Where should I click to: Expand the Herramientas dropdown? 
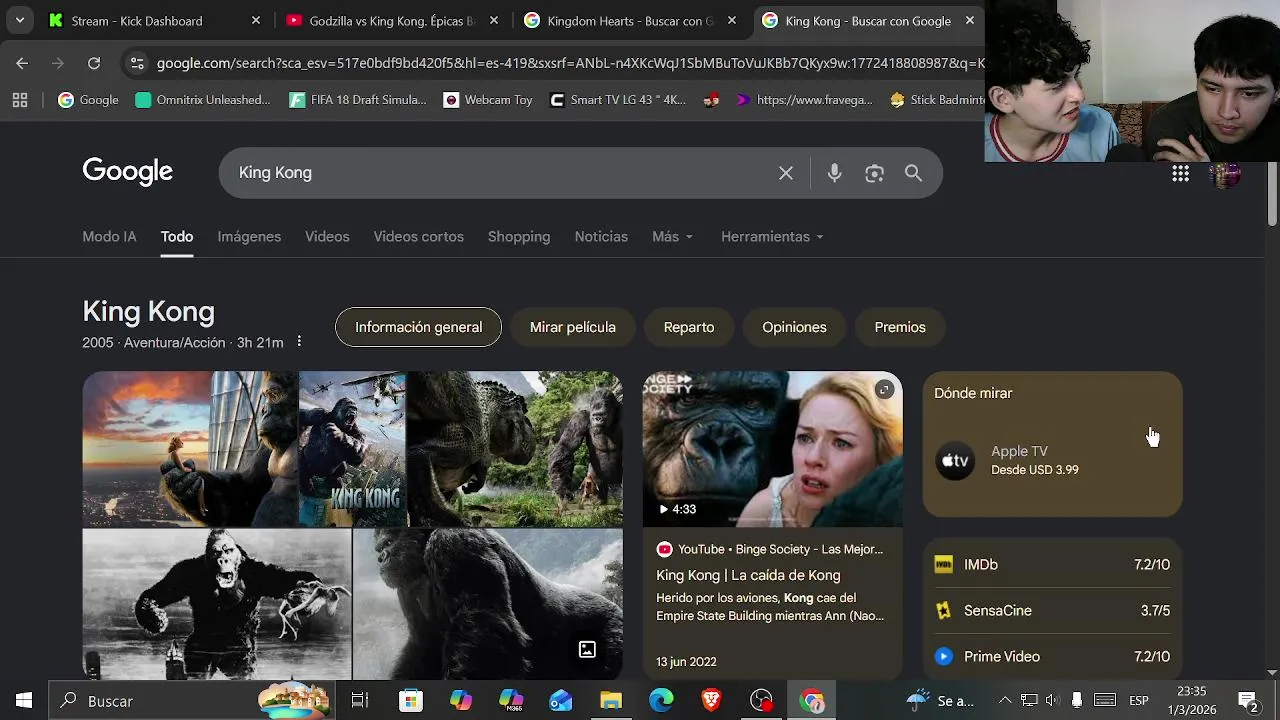[x=772, y=237]
